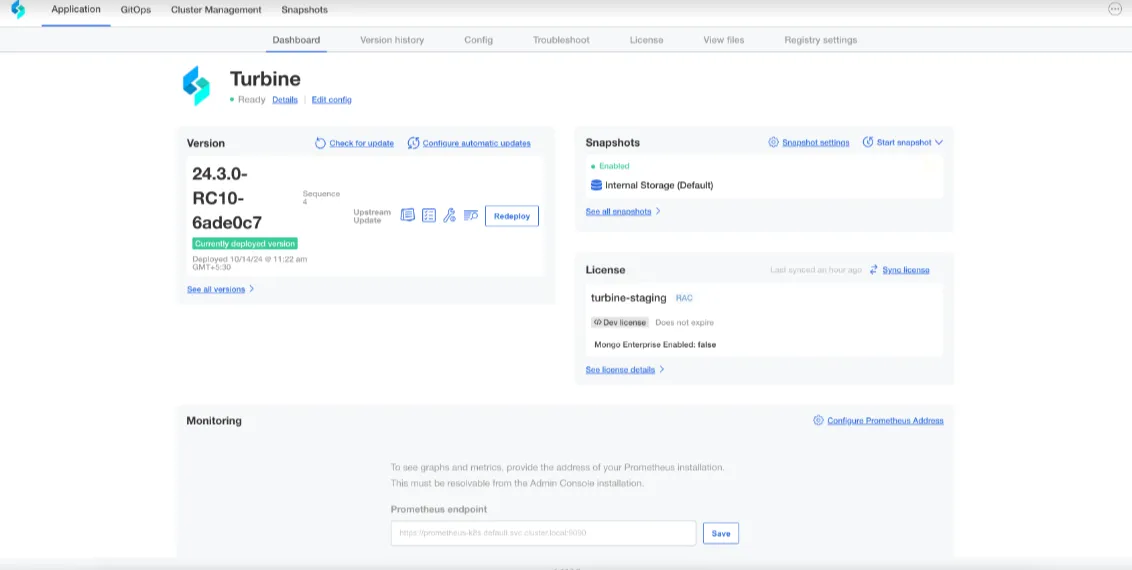Click the Monitoring section heading

click(214, 421)
